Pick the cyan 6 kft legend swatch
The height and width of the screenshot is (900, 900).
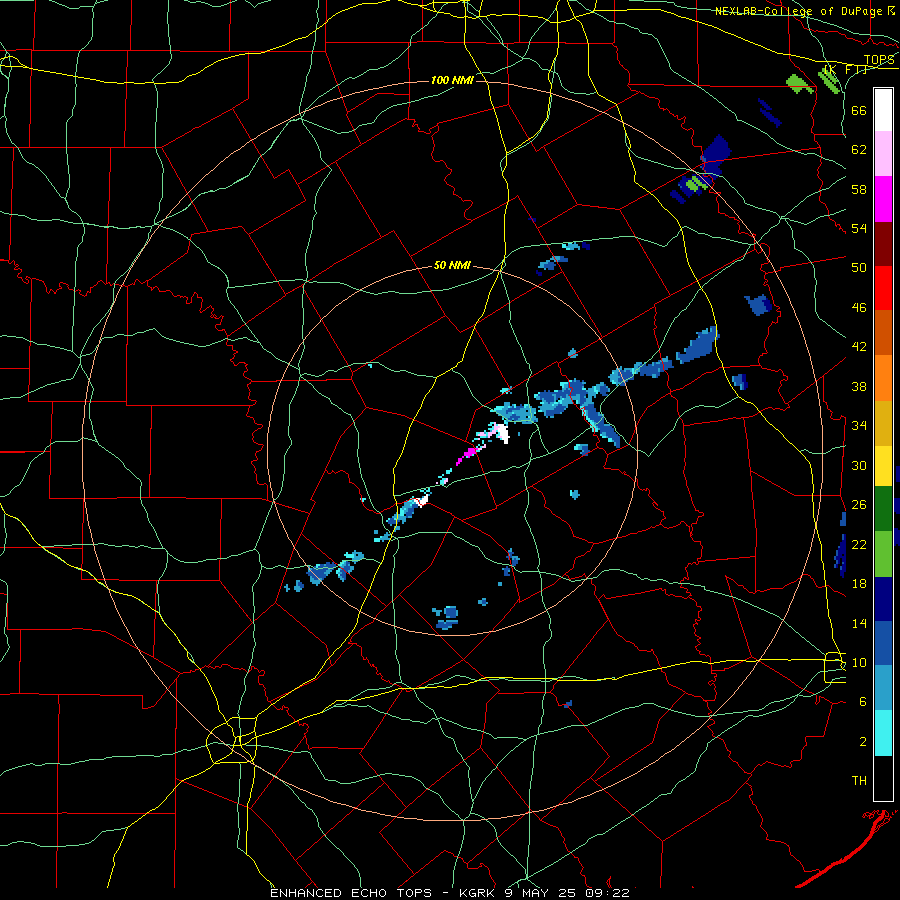(883, 733)
